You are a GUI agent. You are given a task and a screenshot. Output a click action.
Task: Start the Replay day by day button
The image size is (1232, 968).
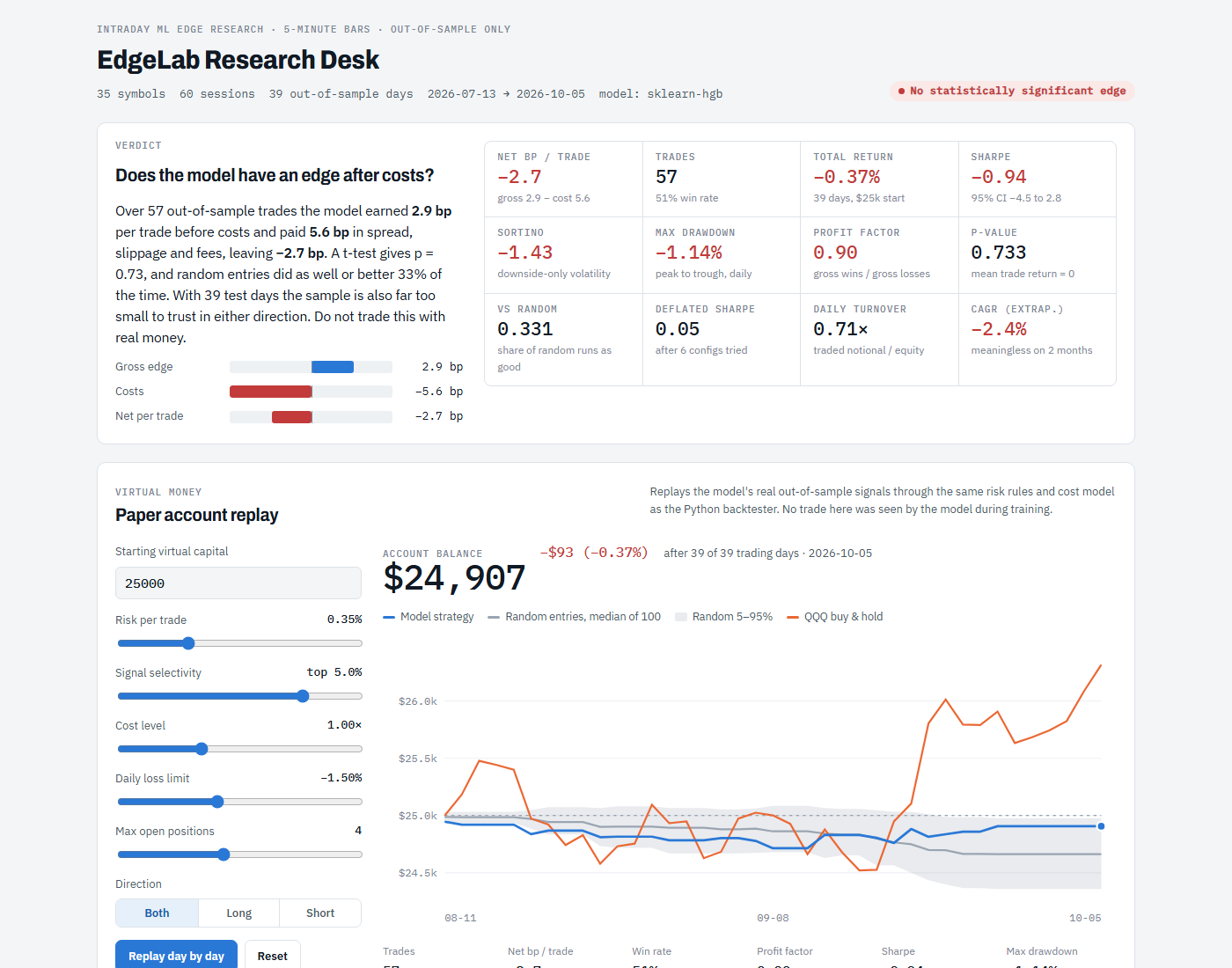[x=176, y=956]
